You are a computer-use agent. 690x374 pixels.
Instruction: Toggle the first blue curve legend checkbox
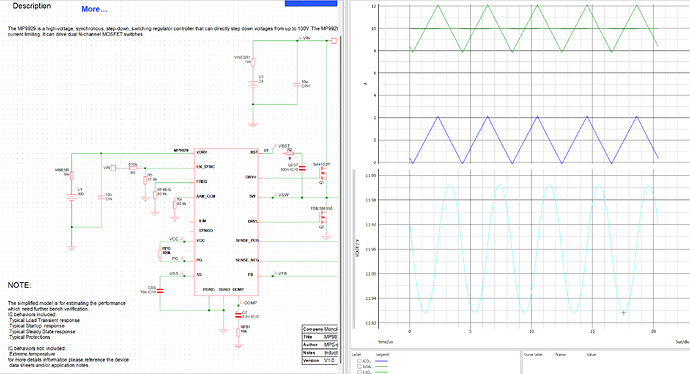[x=360, y=361]
